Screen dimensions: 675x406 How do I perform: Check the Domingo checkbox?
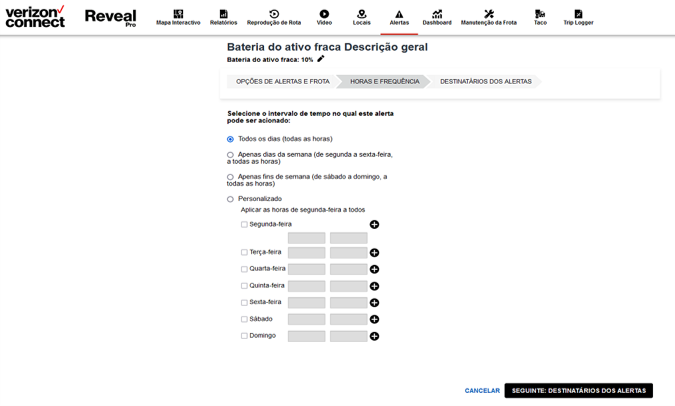pos(244,336)
